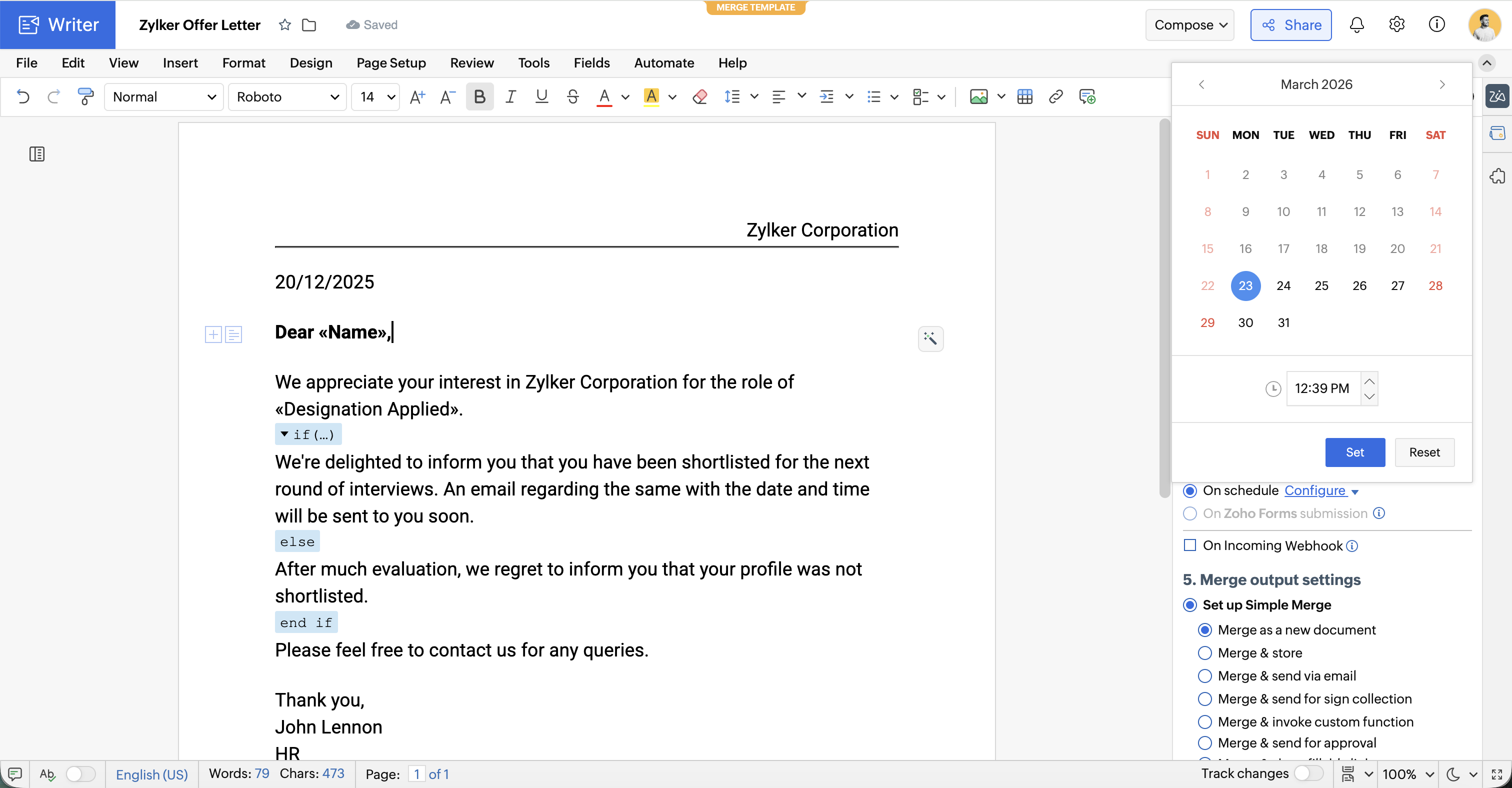The height and width of the screenshot is (788, 1512).
Task: Expand the Compose dropdown
Action: [1190, 24]
